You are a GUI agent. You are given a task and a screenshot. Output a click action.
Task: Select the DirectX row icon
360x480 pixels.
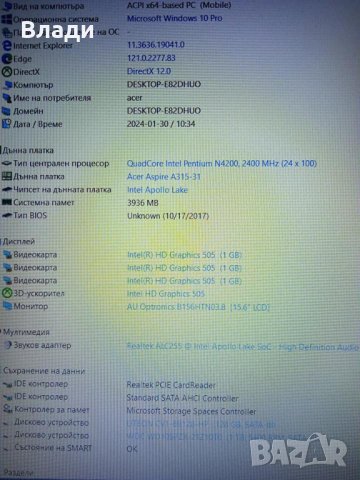click(x=7, y=72)
